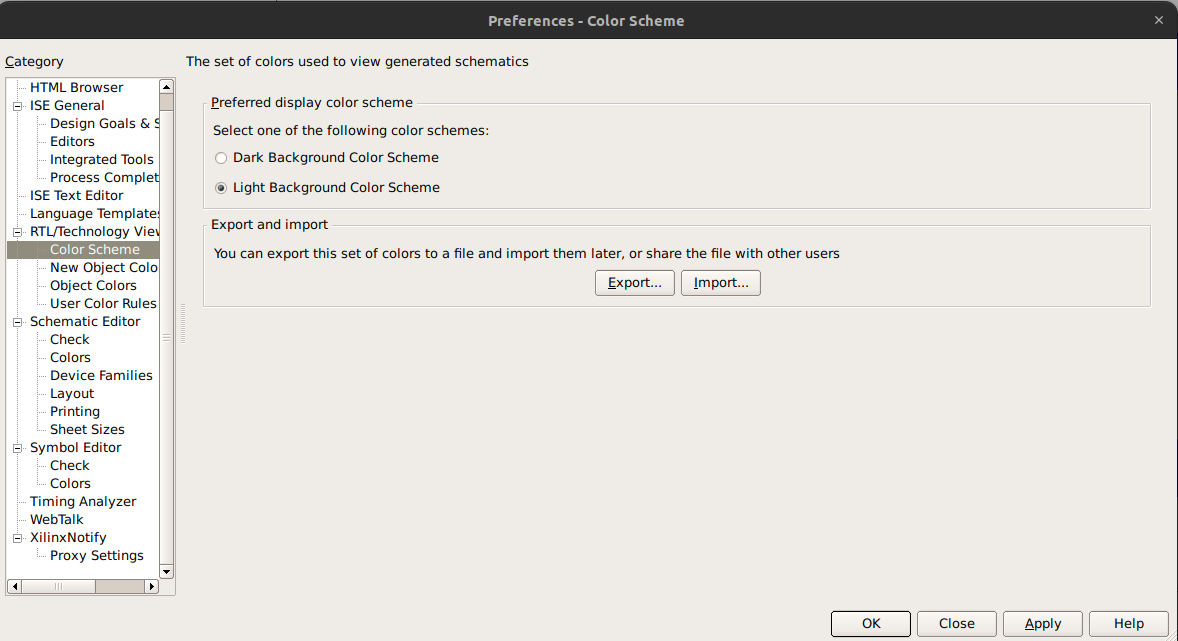Click the Import... button
The height and width of the screenshot is (641, 1178).
pyautogui.click(x=721, y=283)
